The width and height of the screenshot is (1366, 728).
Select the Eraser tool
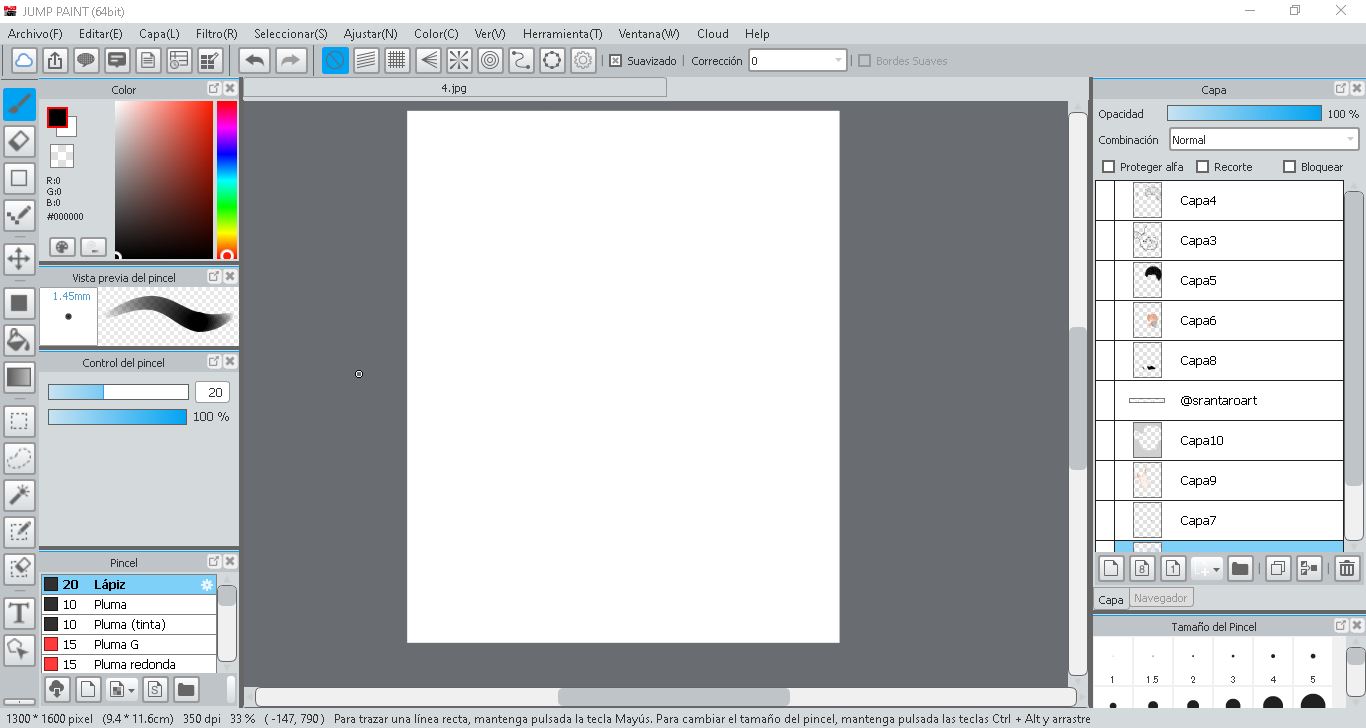tap(19, 141)
